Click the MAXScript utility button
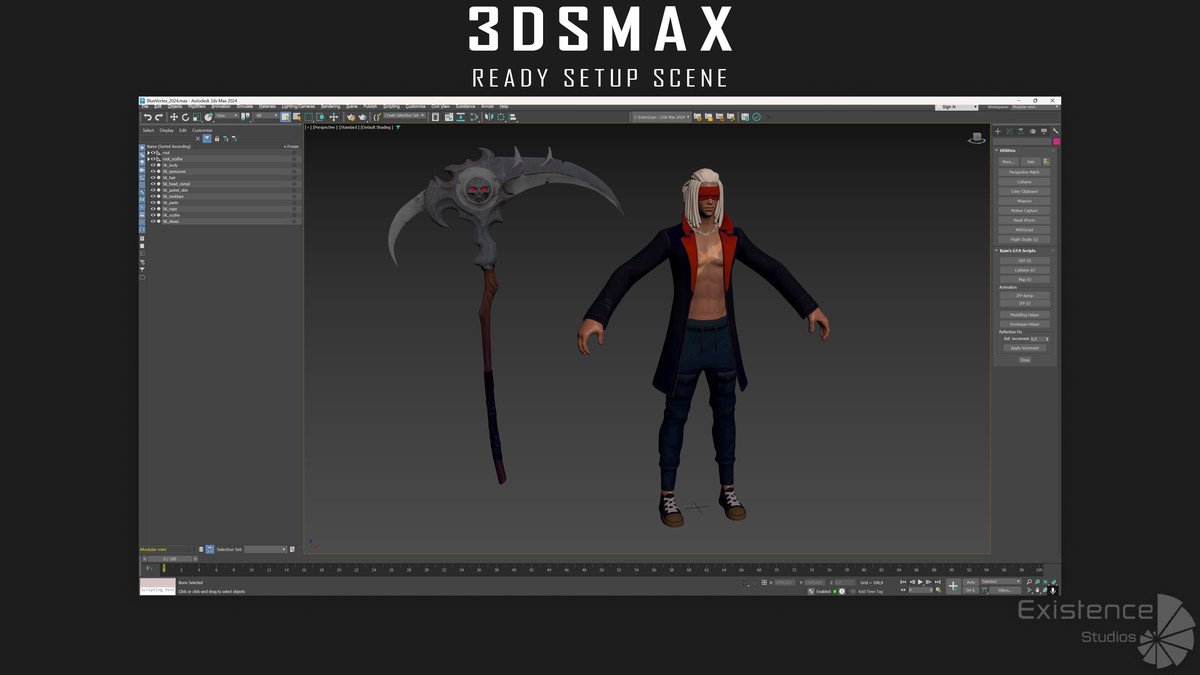 tap(1024, 230)
